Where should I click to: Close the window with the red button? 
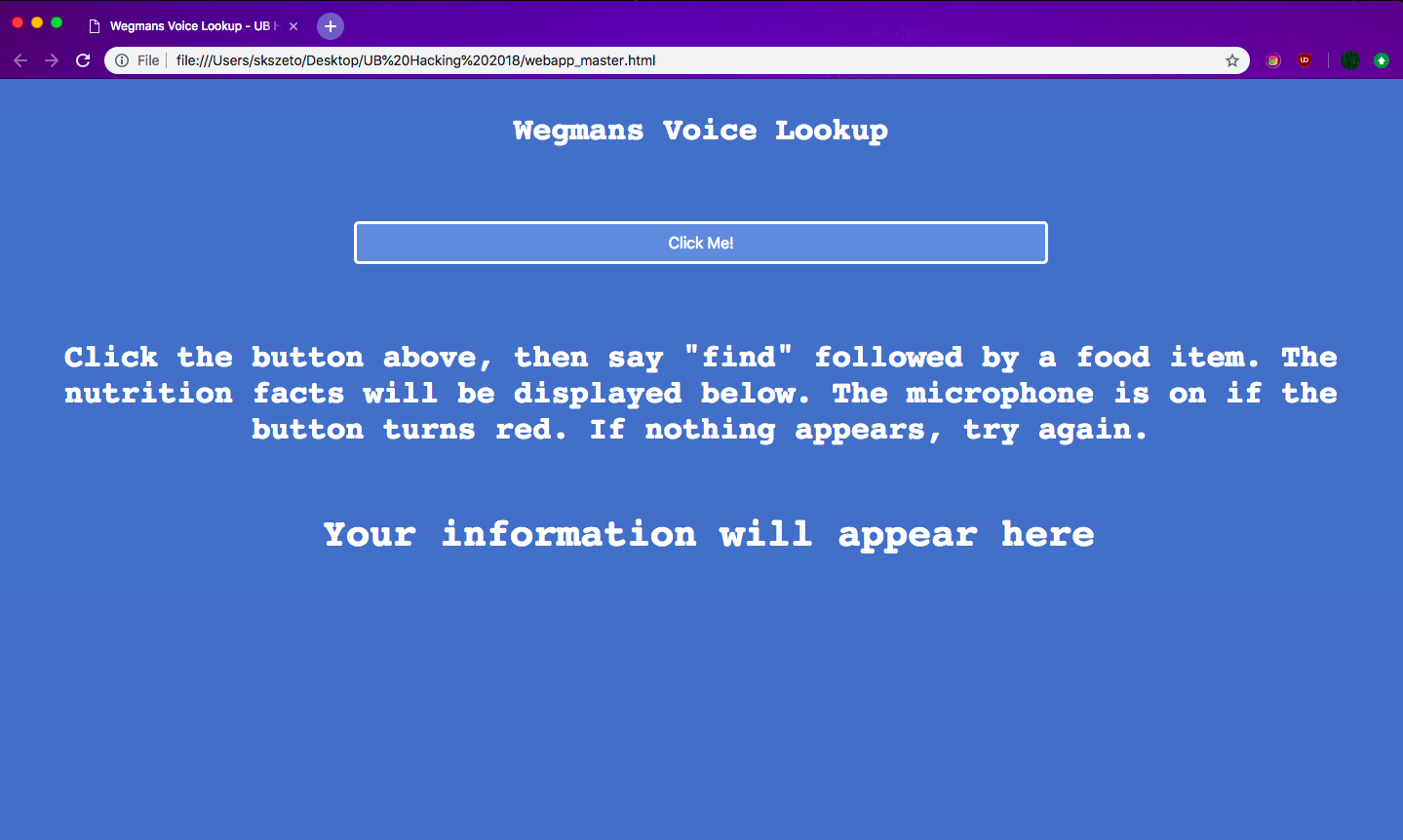(x=18, y=22)
